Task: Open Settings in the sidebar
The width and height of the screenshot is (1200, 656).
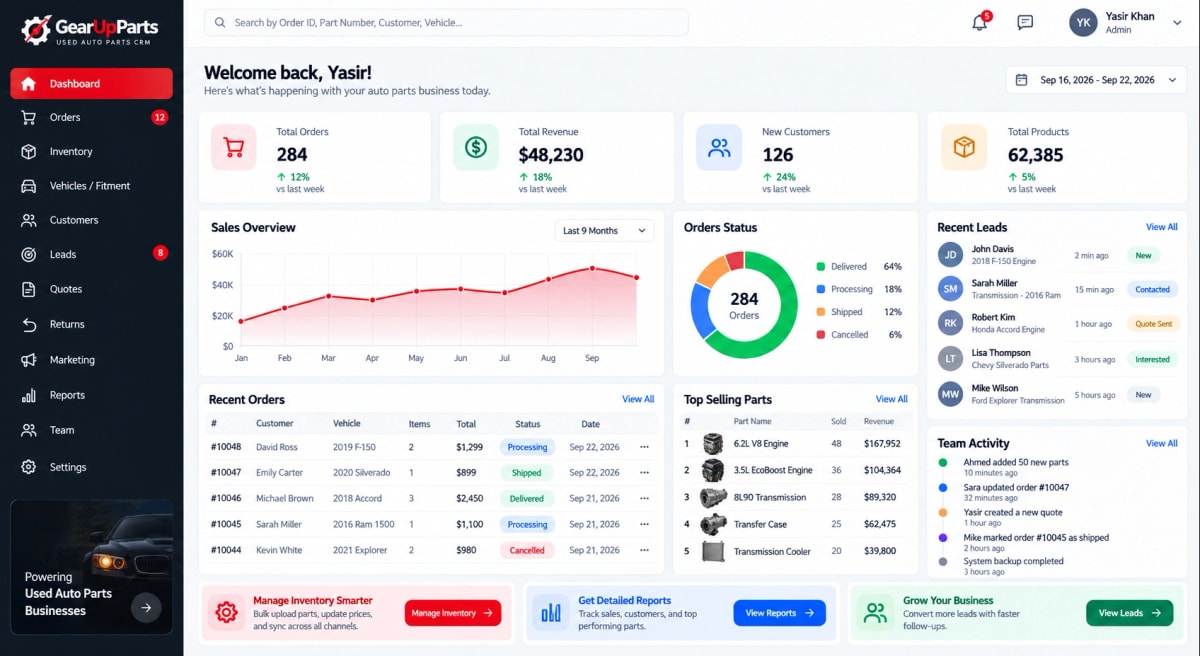Action: pyautogui.click(x=91, y=467)
